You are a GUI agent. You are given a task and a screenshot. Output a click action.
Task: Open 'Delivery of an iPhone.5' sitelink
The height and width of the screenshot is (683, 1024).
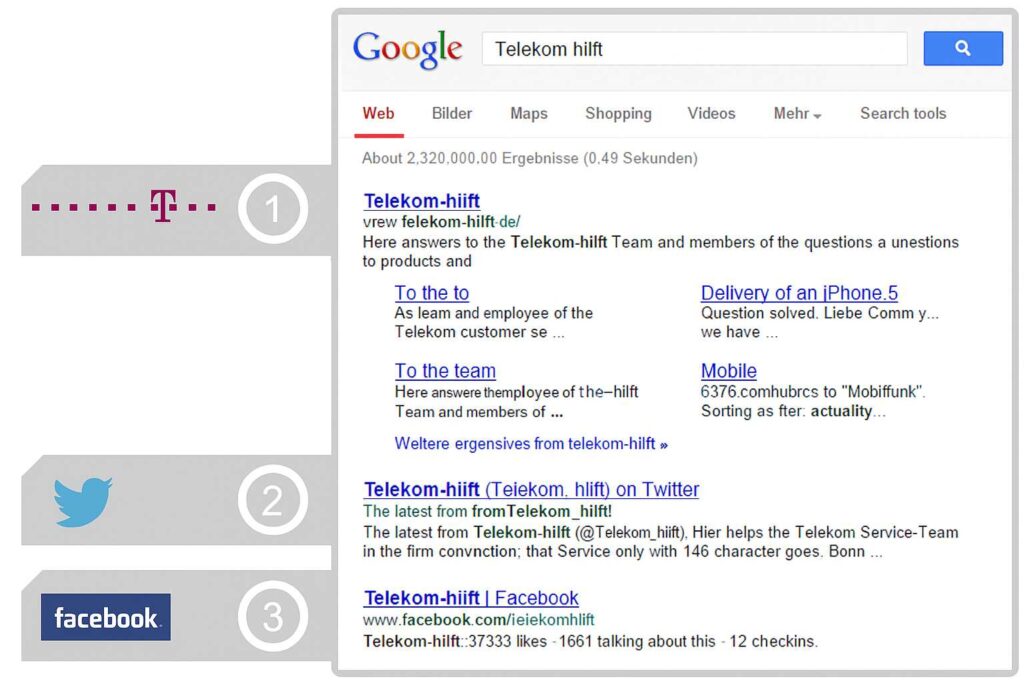(799, 293)
